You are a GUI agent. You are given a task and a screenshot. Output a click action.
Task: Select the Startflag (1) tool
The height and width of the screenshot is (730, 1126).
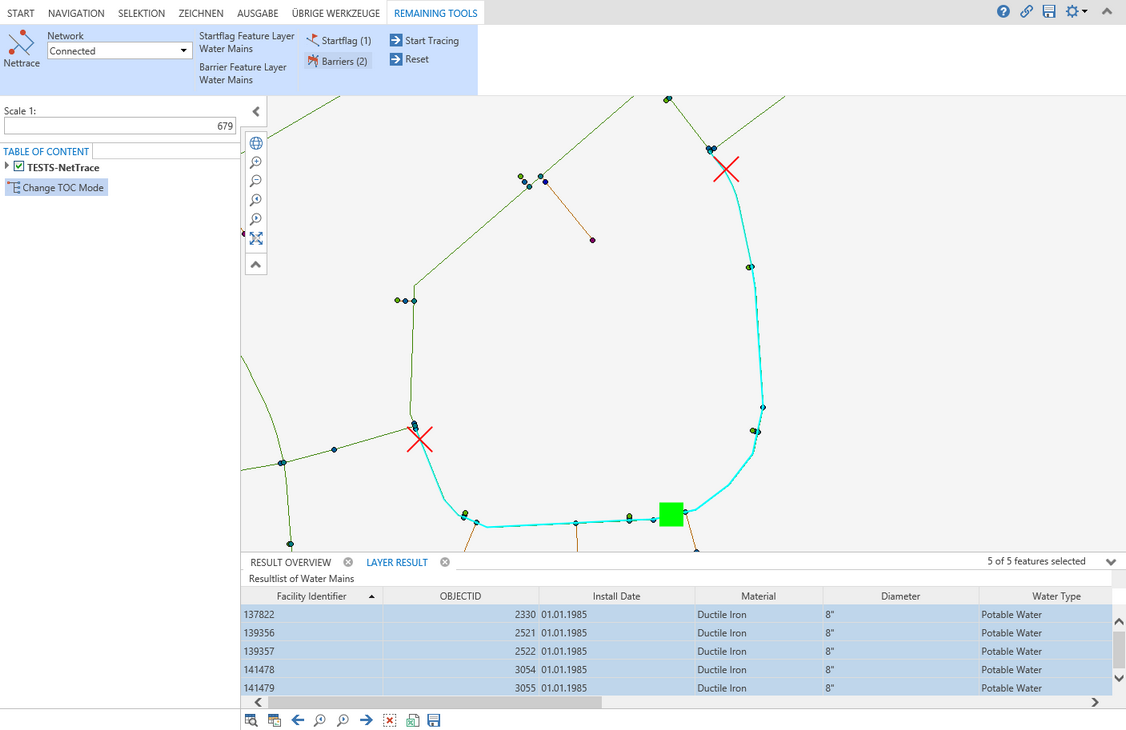coord(338,41)
